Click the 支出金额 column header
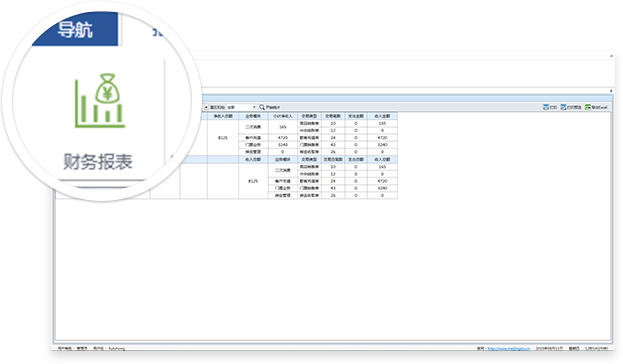Image resolution: width=623 pixels, height=364 pixels. pyautogui.click(x=356, y=116)
